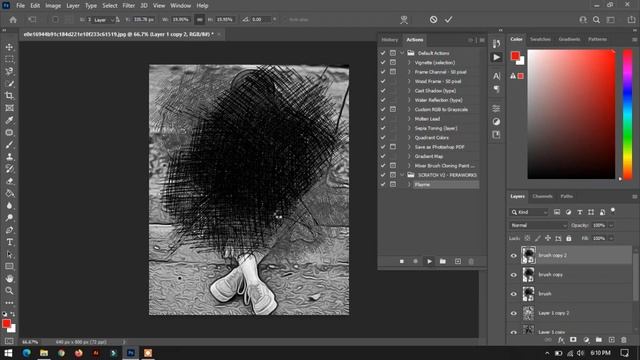Select the Zoom tool in the toolbar

tap(9, 291)
